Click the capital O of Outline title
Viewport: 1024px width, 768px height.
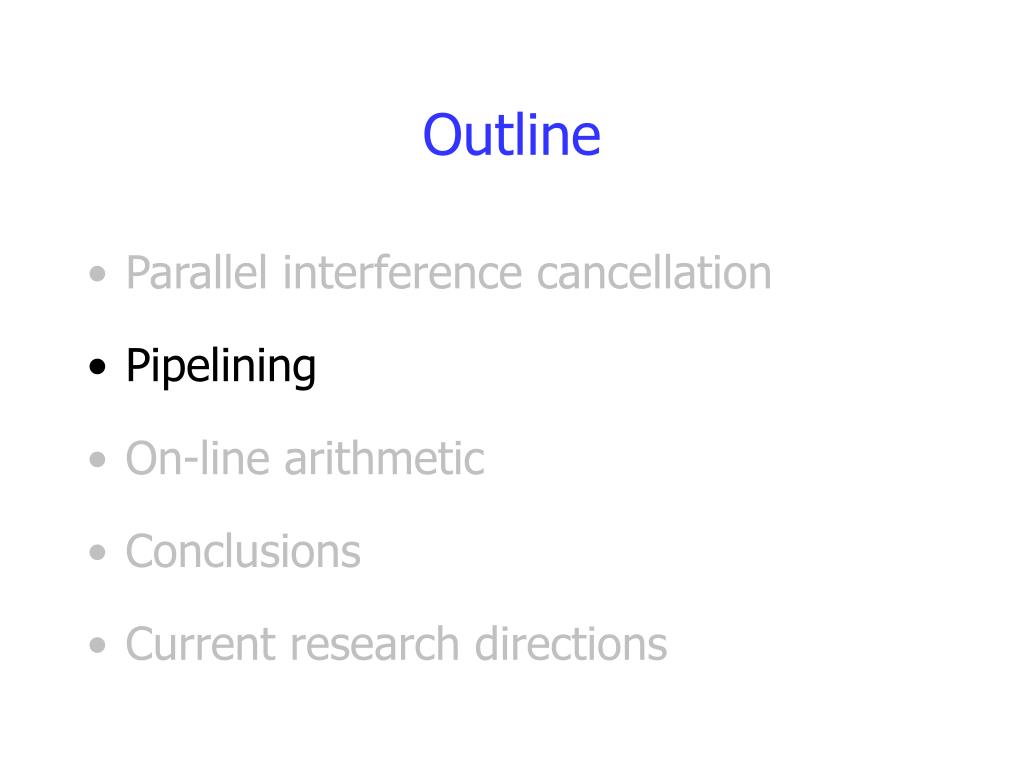[x=443, y=135]
